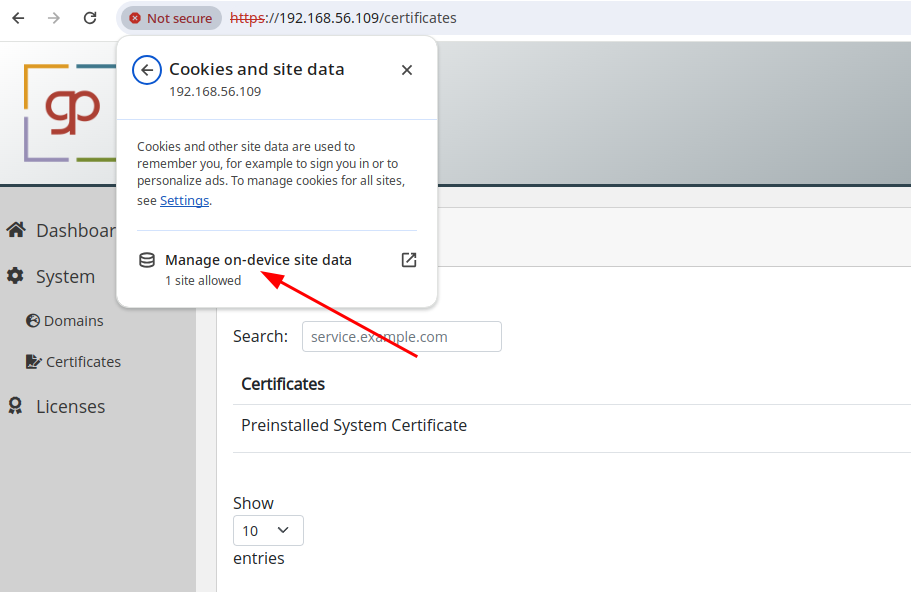Click the browser back navigation arrow
911x592 pixels.
pos(17,17)
